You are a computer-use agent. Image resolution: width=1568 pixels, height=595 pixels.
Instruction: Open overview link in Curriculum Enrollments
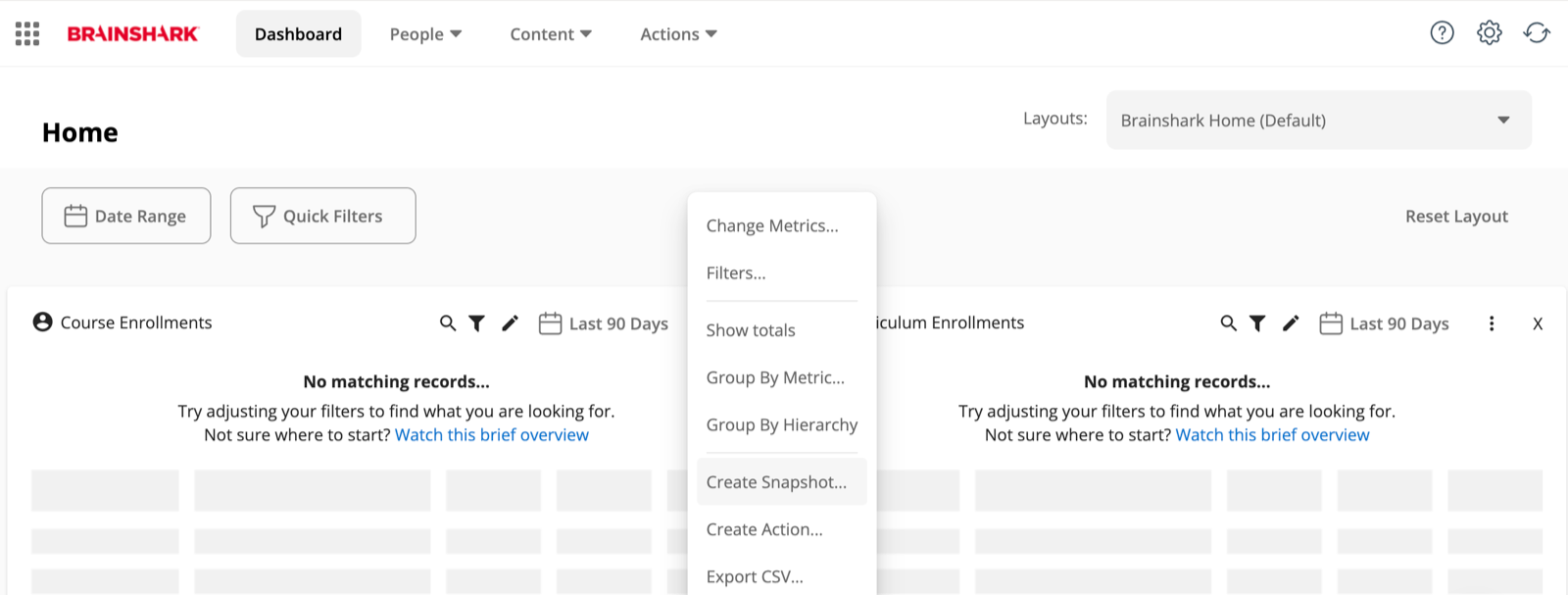tap(1272, 434)
